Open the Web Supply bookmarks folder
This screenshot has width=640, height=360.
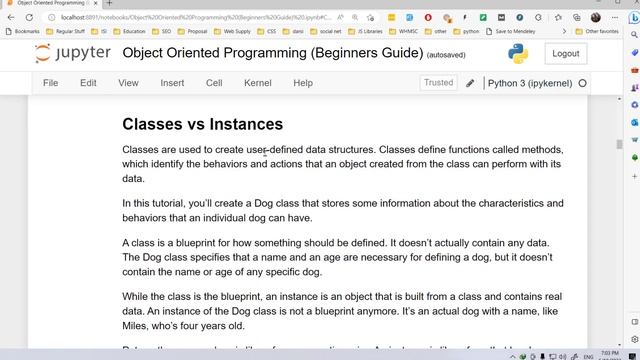(232, 31)
